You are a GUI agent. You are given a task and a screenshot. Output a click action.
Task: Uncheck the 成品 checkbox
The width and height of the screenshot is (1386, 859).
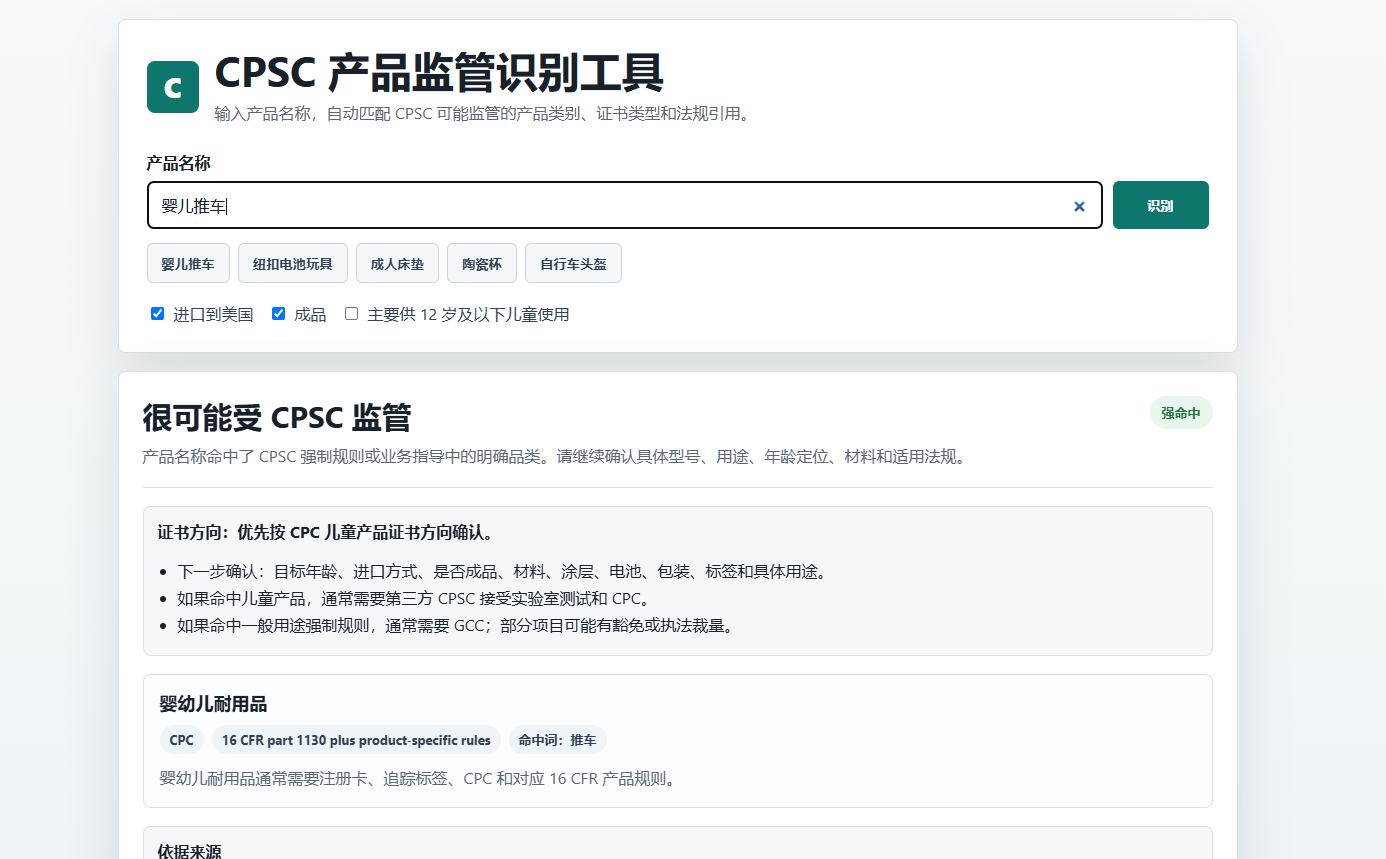[278, 314]
